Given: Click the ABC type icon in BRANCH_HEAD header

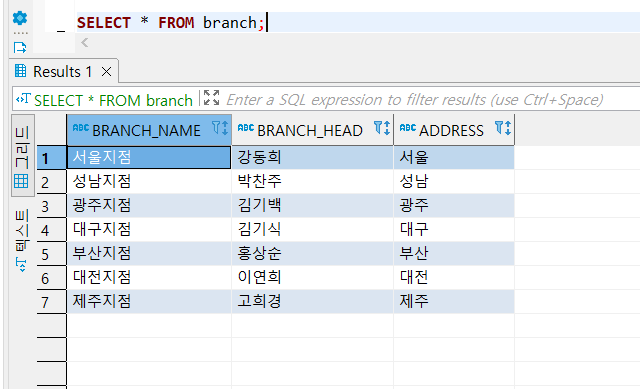Looking at the screenshot, I should (x=246, y=128).
